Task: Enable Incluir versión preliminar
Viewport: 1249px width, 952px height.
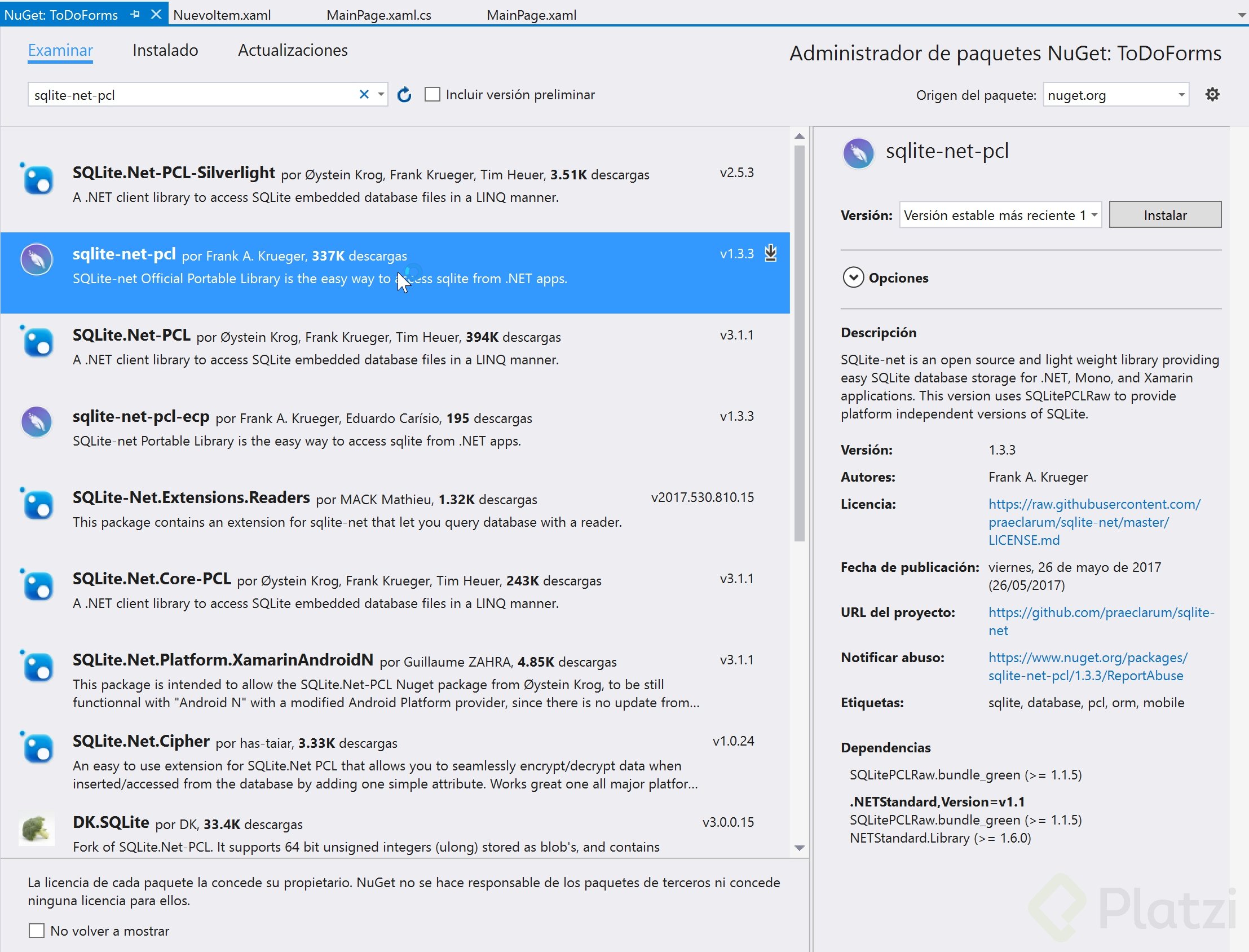Action: click(432, 94)
